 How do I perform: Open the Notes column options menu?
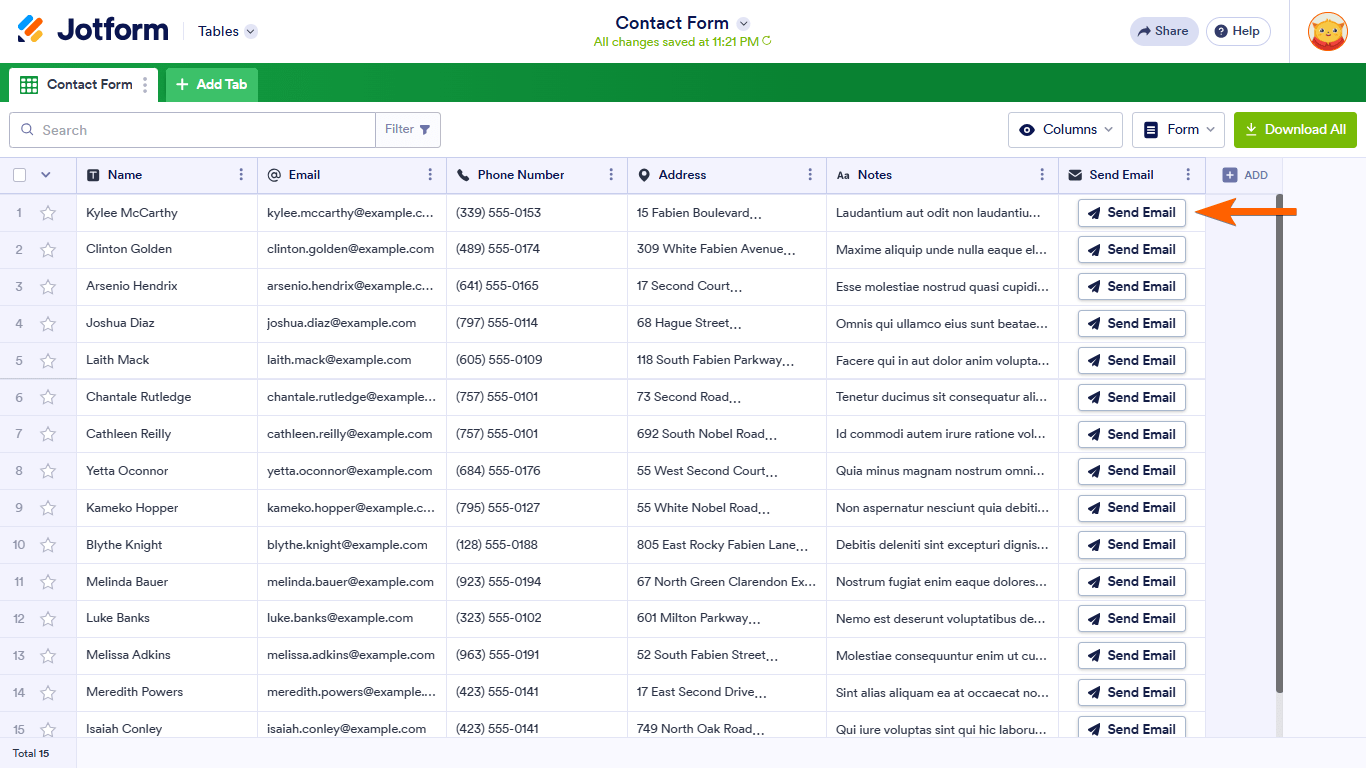[x=1042, y=175]
